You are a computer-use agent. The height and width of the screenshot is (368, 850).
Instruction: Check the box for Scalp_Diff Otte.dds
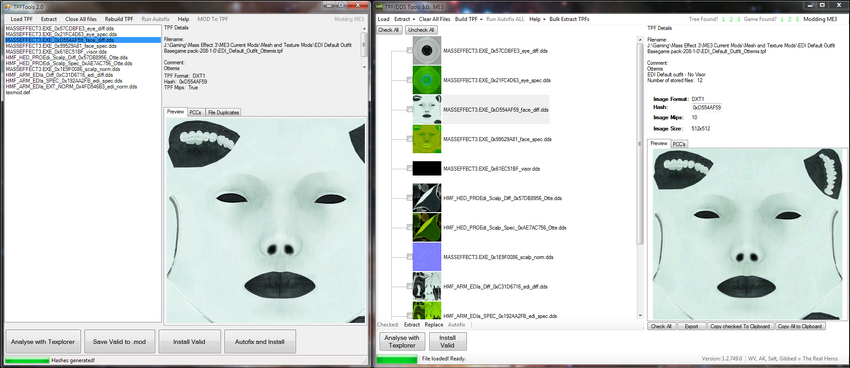(x=409, y=198)
